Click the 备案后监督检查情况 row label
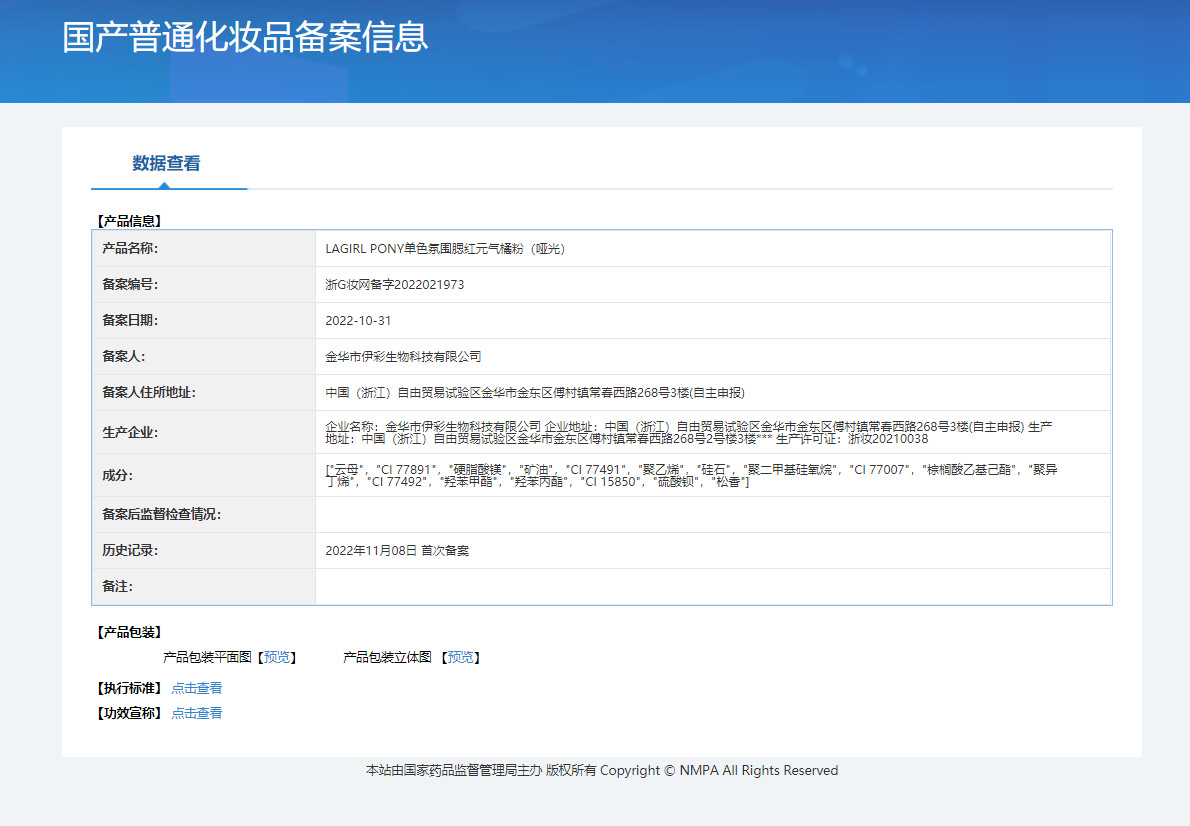Screen dimensions: 1190x826 point(161,514)
